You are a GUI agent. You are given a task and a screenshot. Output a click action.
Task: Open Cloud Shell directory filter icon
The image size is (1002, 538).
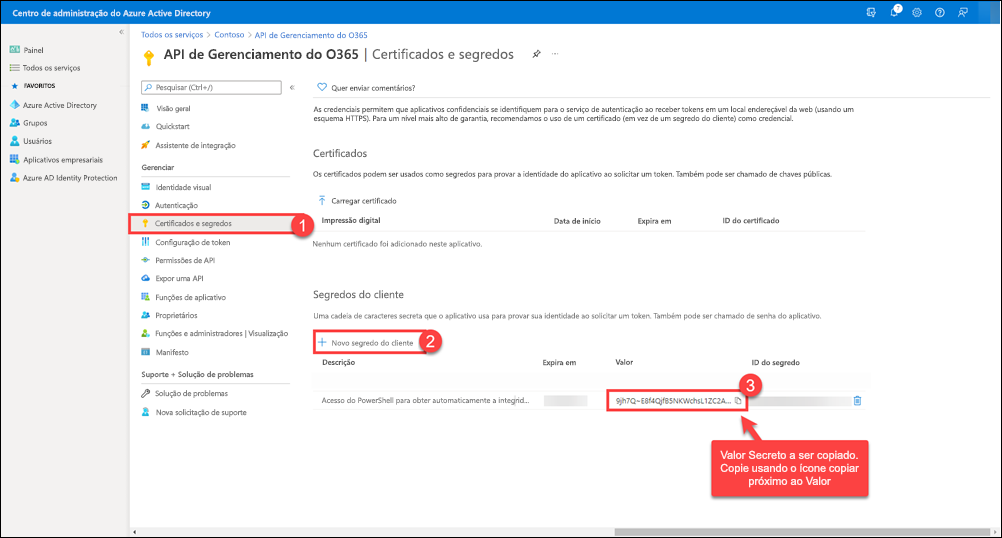[x=873, y=12]
